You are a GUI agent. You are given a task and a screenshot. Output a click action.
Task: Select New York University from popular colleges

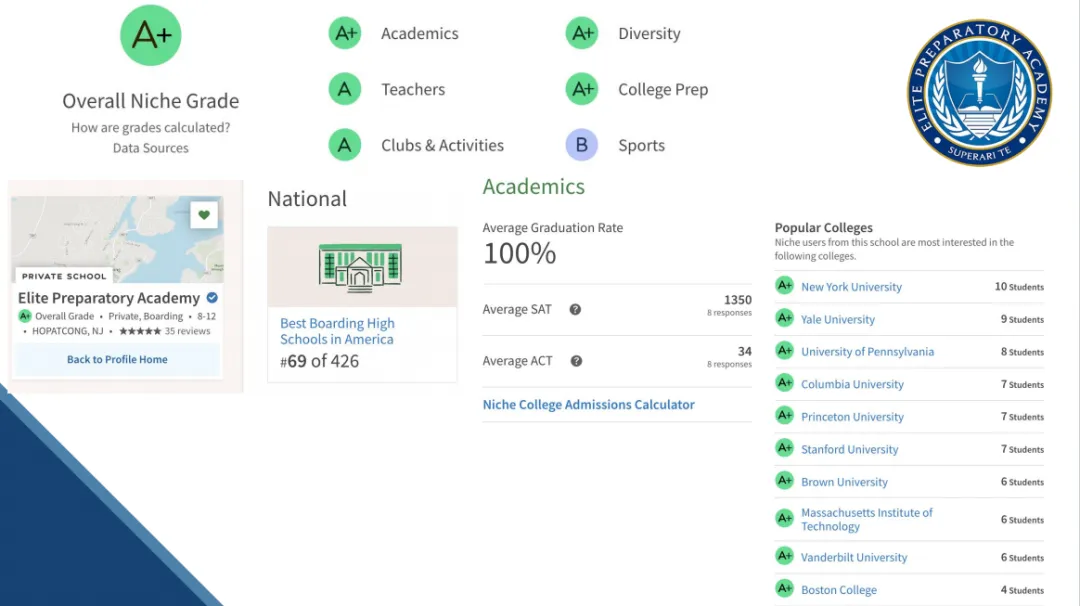click(x=851, y=287)
